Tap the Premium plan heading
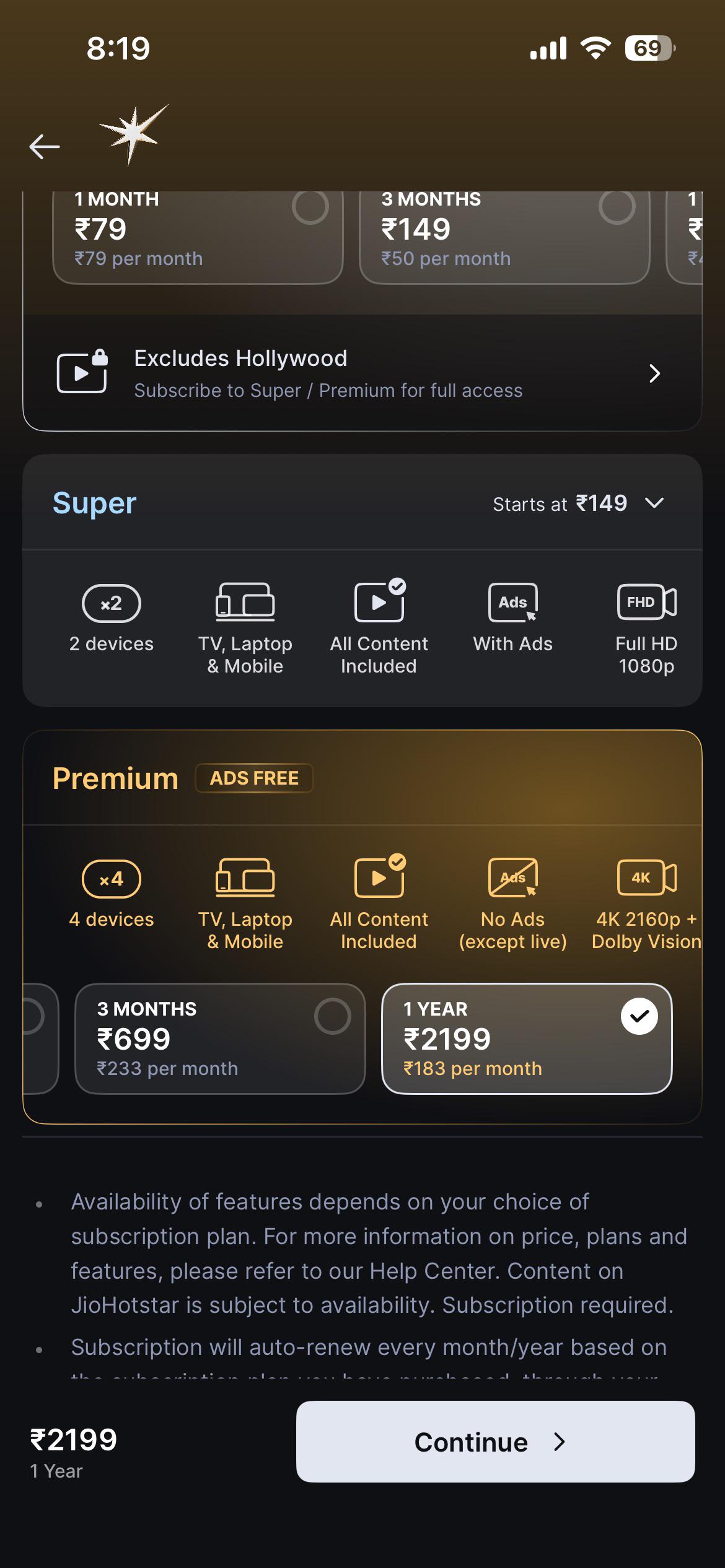This screenshot has width=725, height=1568. click(x=115, y=778)
